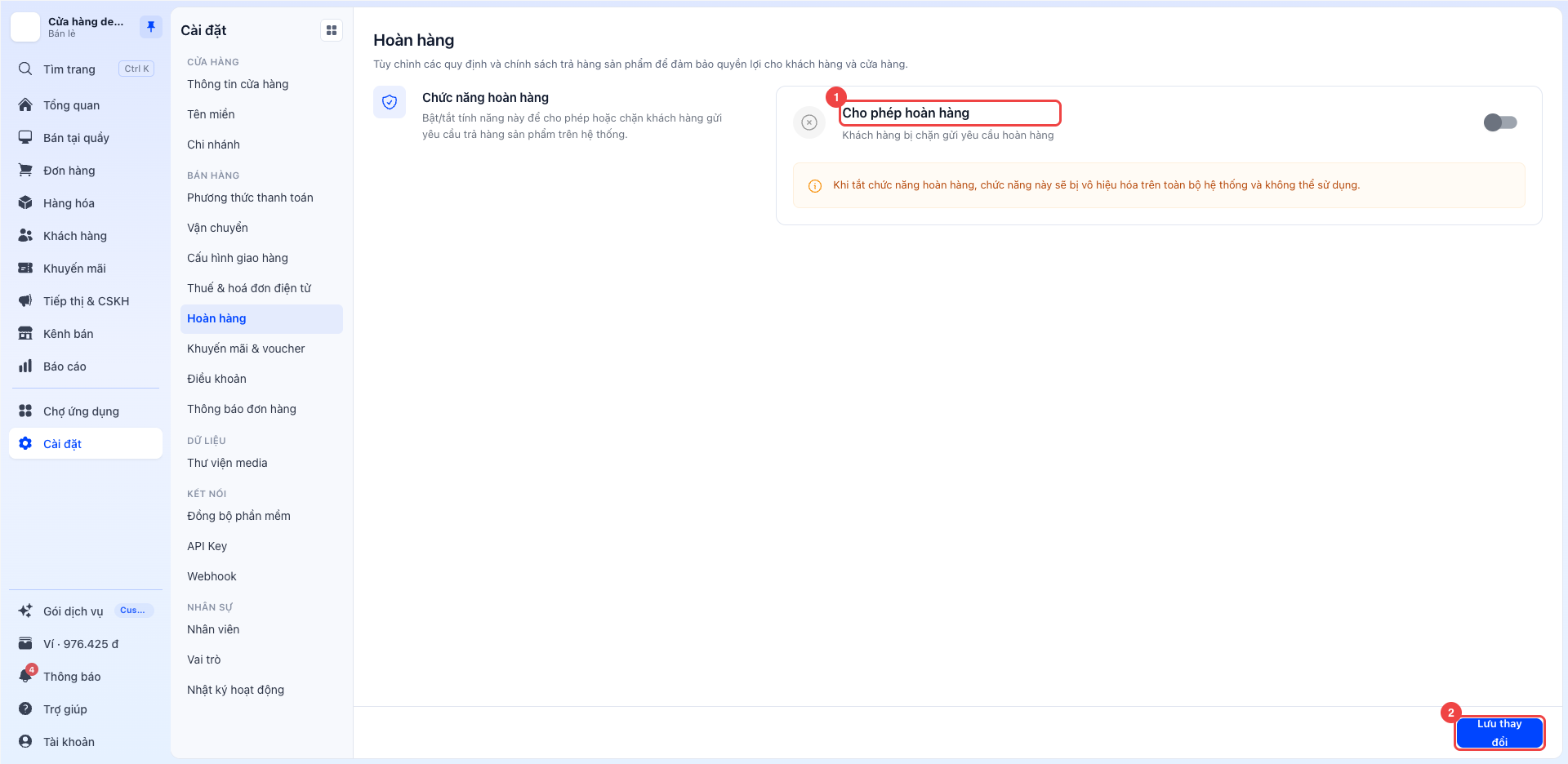Click the Tìm trang search icon
1568x764 pixels.
click(x=25, y=69)
